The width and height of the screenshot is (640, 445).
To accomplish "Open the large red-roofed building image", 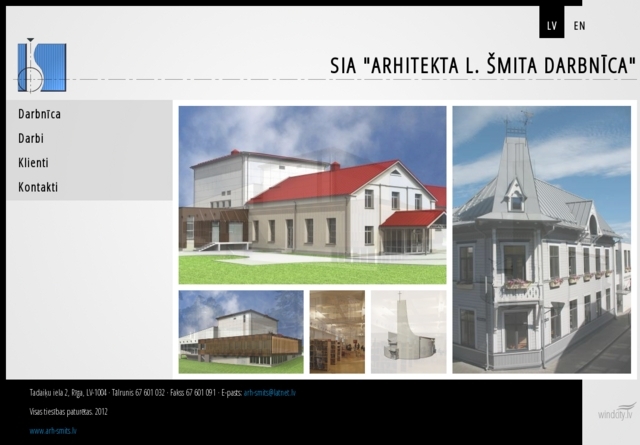I will point(312,195).
